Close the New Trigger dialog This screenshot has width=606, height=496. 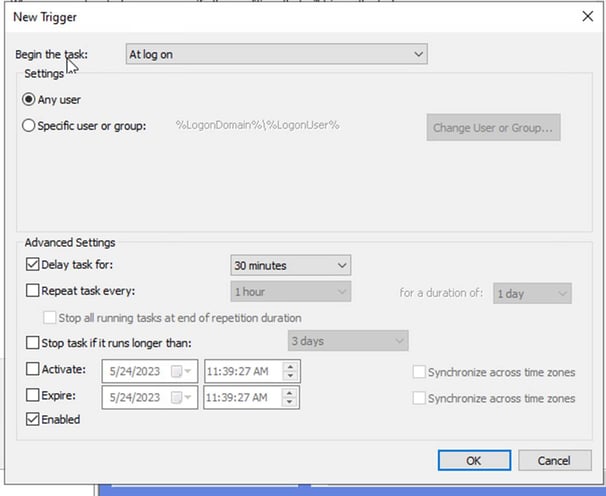click(x=587, y=16)
